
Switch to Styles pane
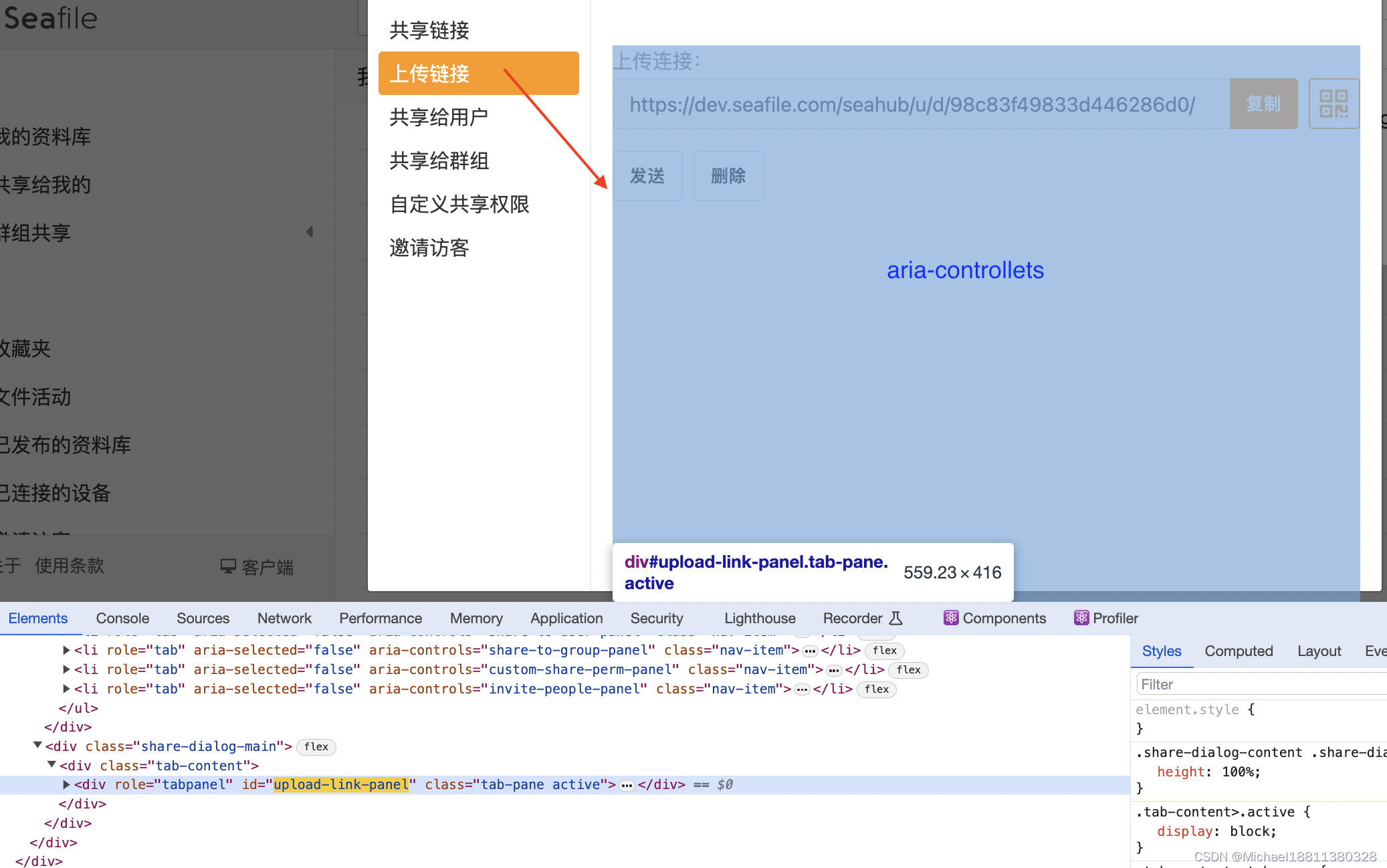[1162, 651]
